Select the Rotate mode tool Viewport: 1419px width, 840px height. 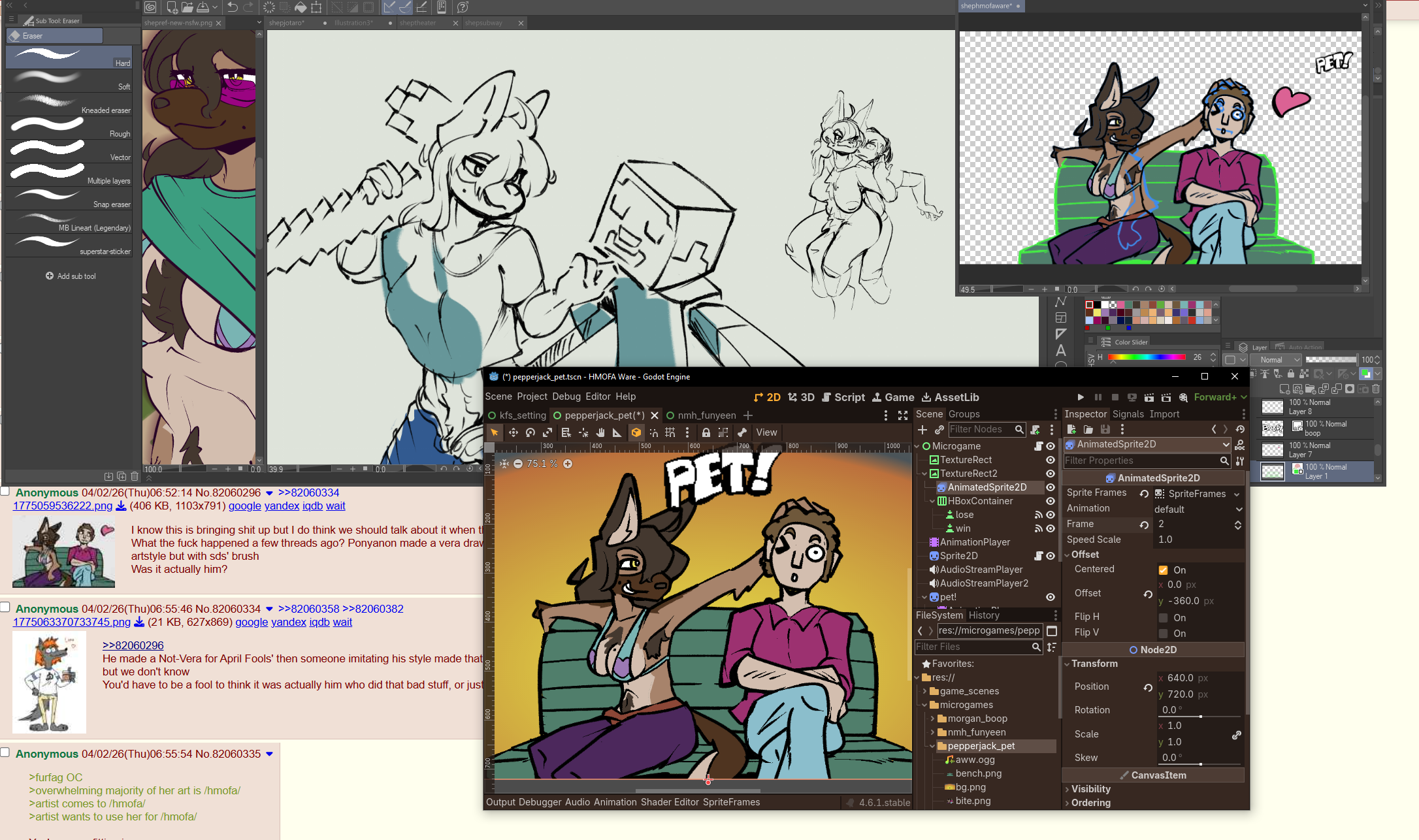pos(530,432)
